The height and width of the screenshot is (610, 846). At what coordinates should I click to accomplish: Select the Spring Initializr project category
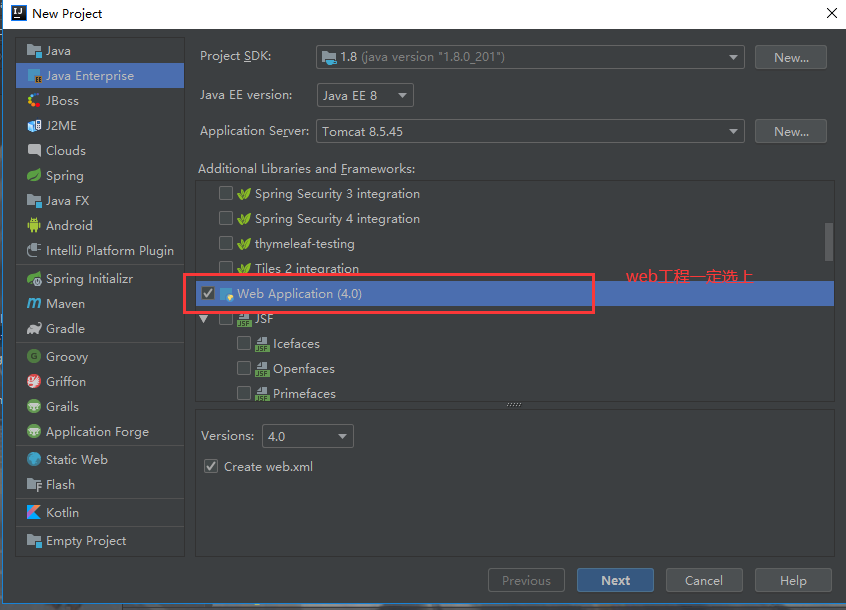click(x=100, y=279)
